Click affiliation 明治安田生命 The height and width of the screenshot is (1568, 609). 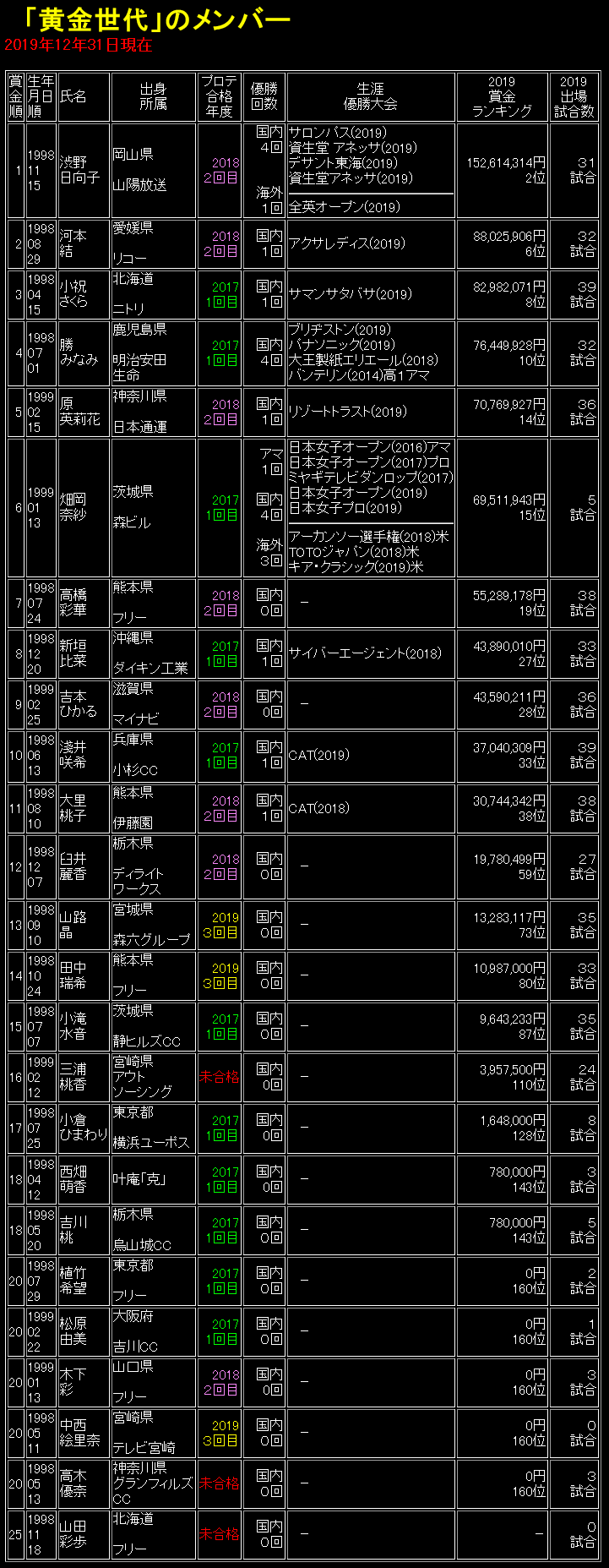coord(139,368)
